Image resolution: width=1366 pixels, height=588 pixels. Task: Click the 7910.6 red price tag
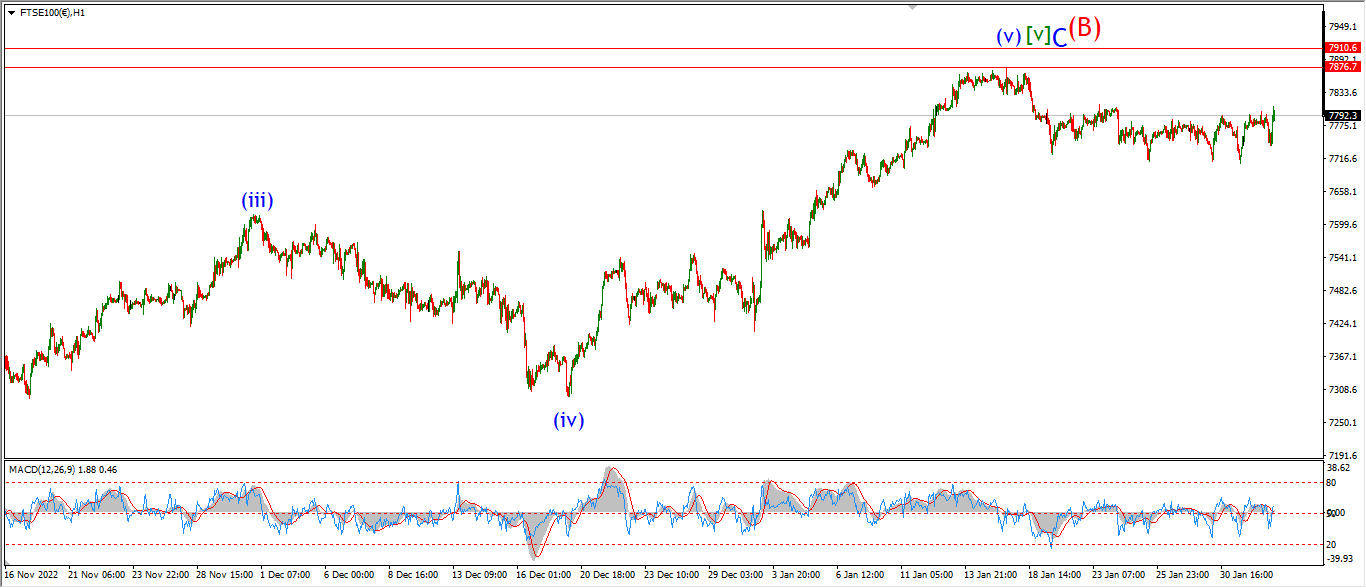click(x=1342, y=48)
